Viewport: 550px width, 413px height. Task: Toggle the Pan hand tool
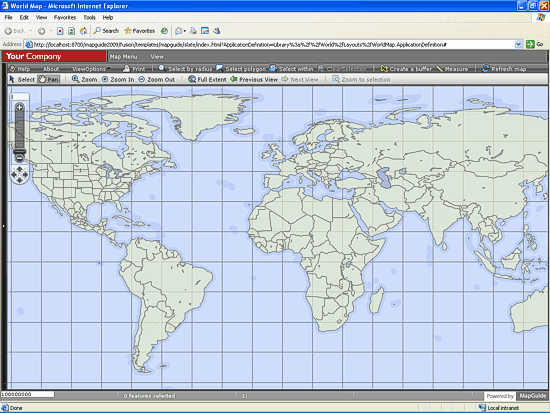pyautogui.click(x=48, y=79)
